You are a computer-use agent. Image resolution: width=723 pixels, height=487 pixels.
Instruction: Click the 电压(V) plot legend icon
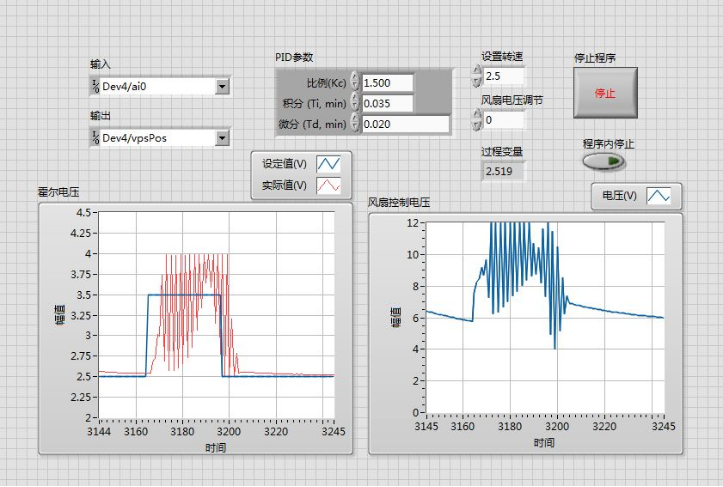pyautogui.click(x=658, y=196)
